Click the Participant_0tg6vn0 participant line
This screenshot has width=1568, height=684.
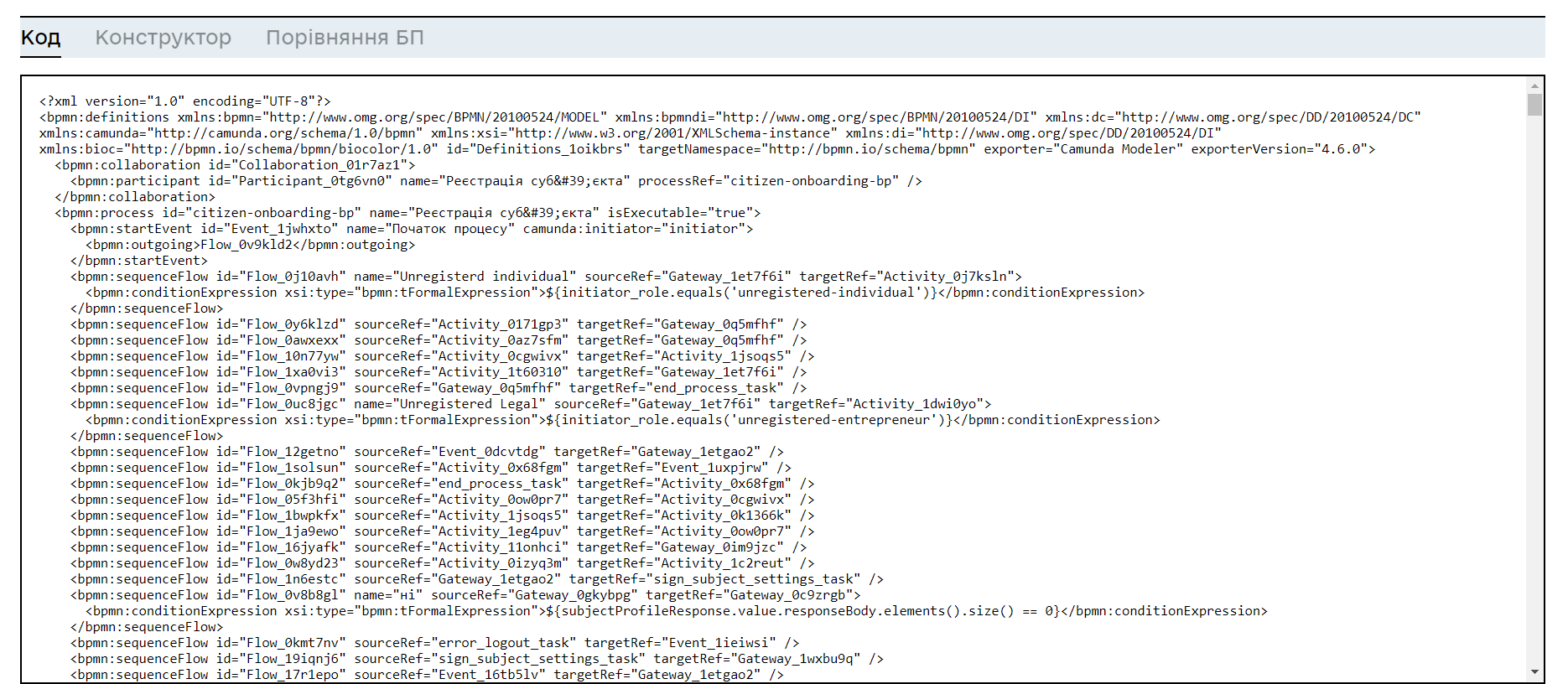pos(495,181)
